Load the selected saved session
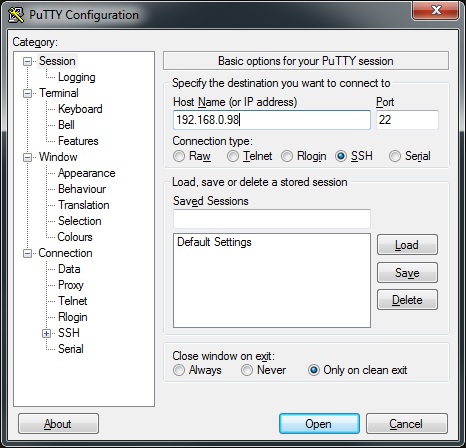 point(407,245)
